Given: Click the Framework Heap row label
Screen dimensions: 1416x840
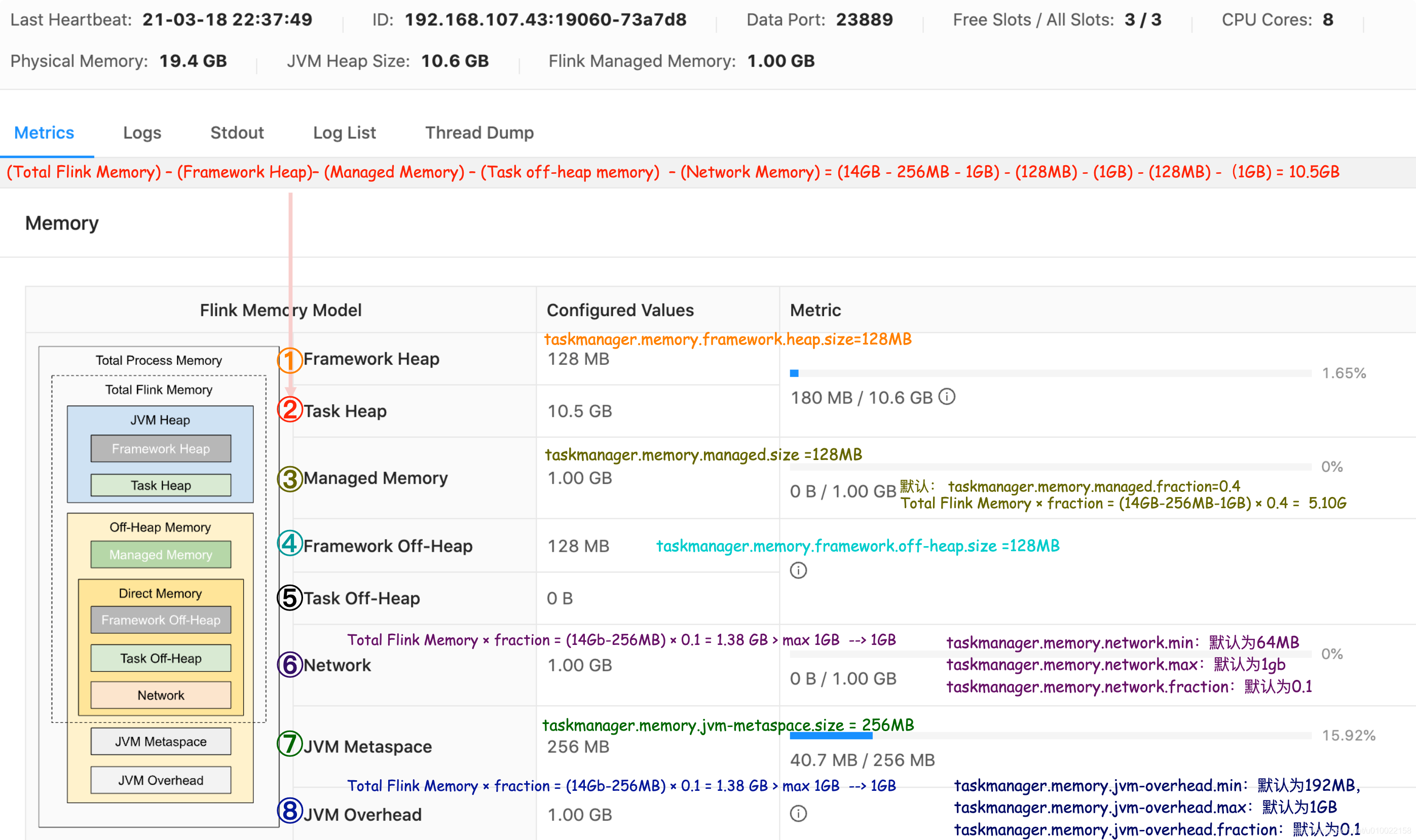Looking at the screenshot, I should pyautogui.click(x=371, y=359).
